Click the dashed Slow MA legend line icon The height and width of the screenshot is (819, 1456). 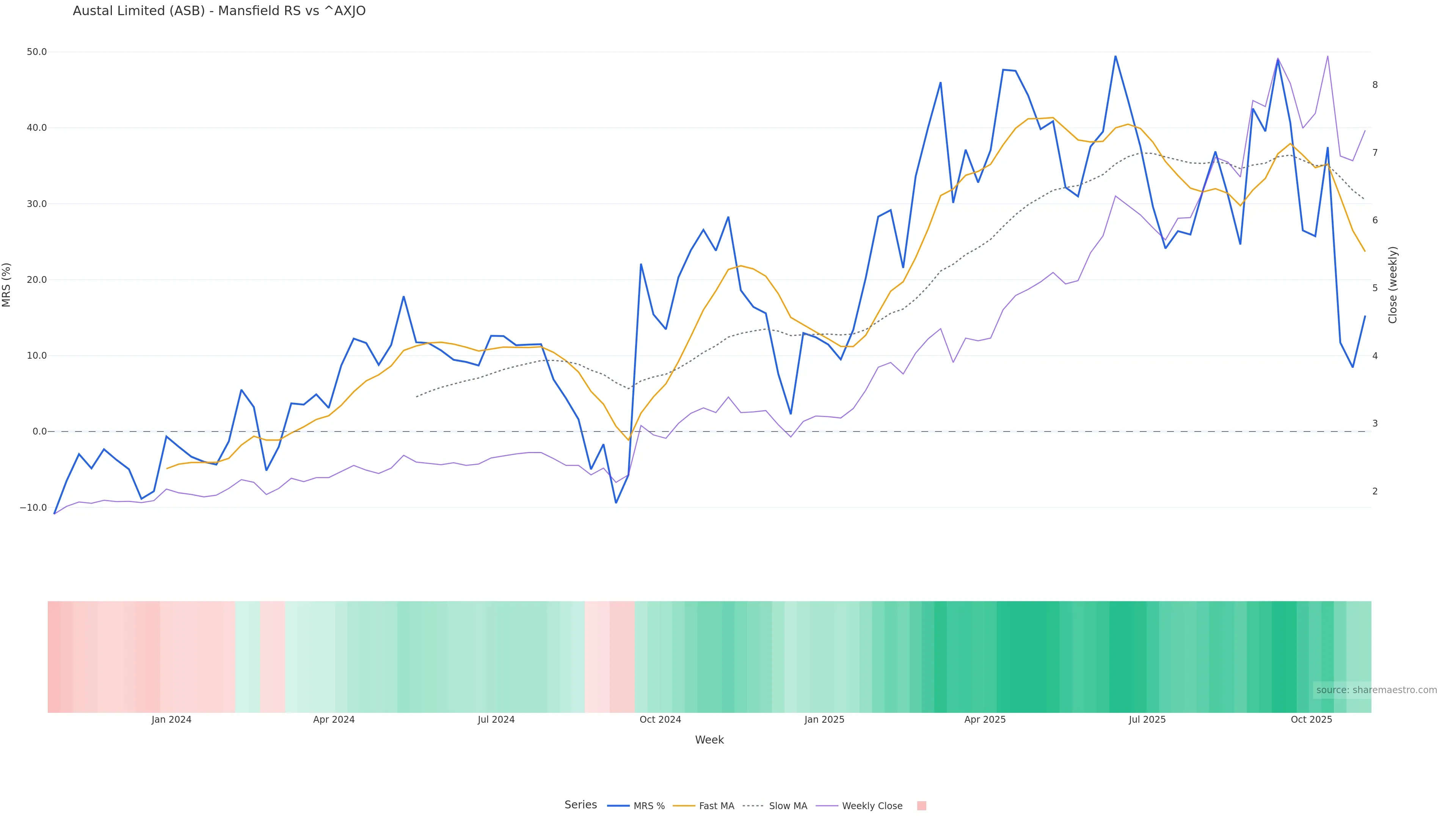[x=753, y=806]
